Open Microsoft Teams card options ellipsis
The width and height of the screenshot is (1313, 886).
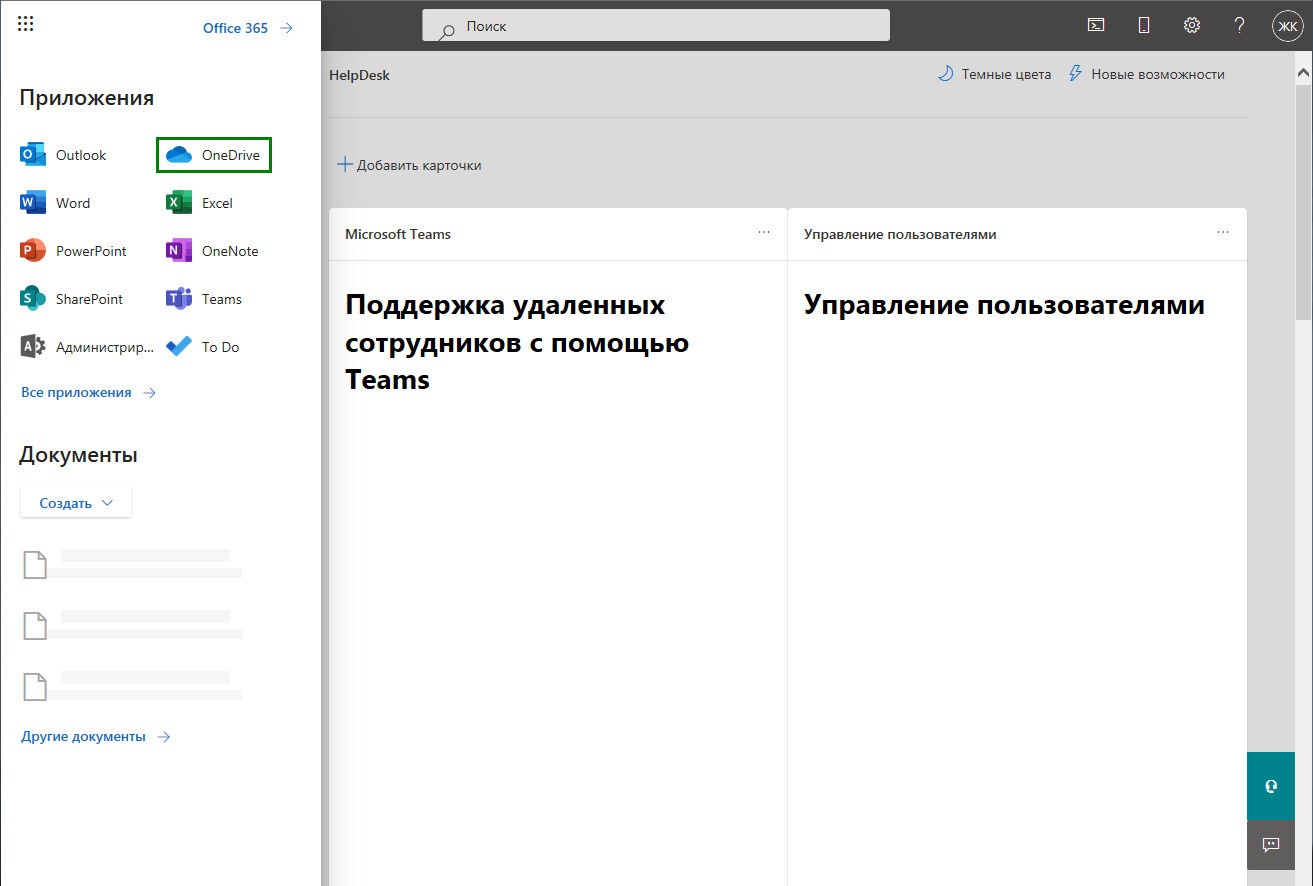tap(764, 232)
